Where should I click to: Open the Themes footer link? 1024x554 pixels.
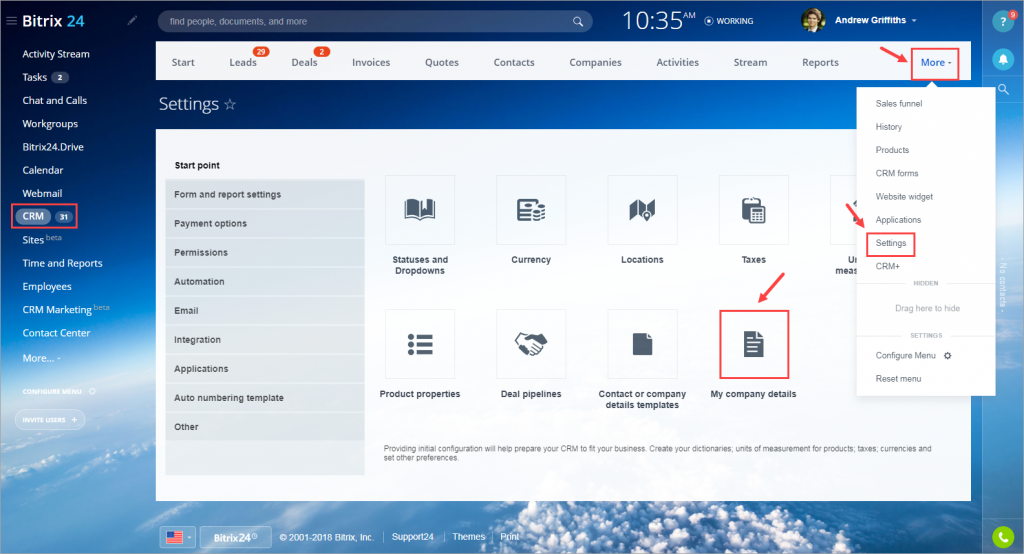pos(468,537)
